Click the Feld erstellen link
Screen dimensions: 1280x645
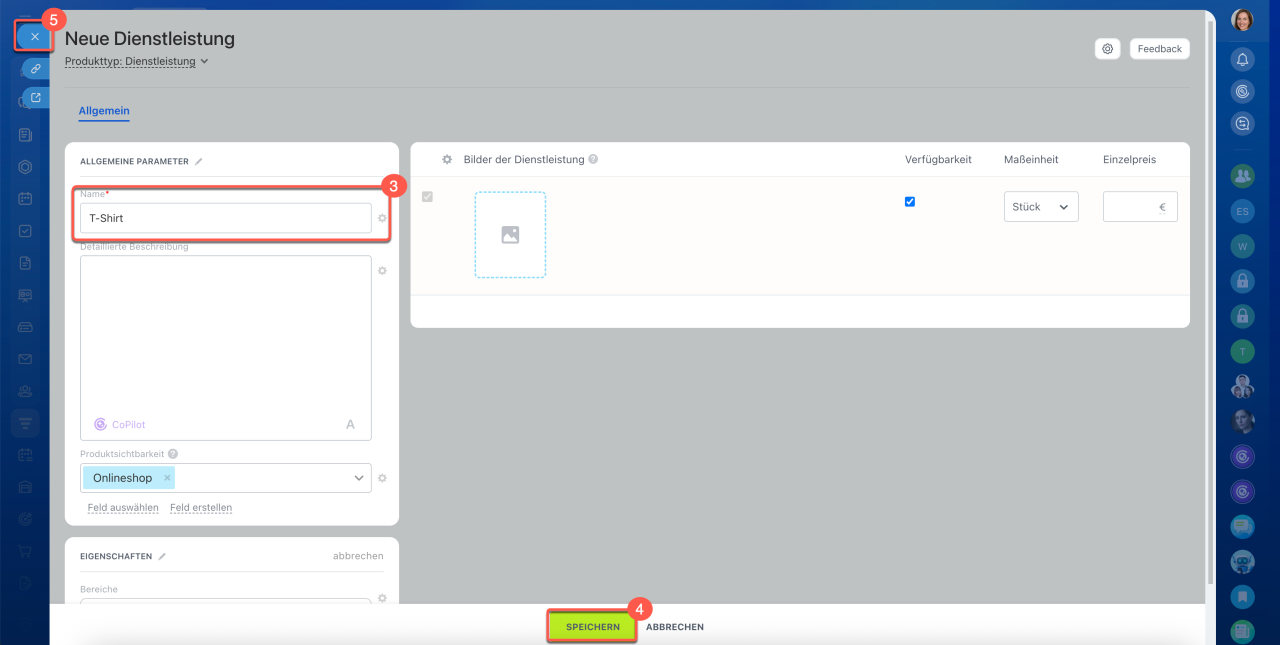[x=201, y=508]
